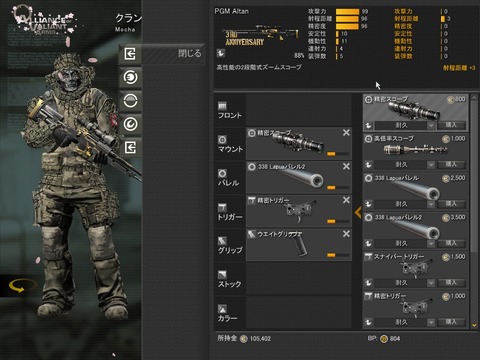The image size is (480, 360).
Task: Select the バレル slot category
Action: (x=230, y=178)
